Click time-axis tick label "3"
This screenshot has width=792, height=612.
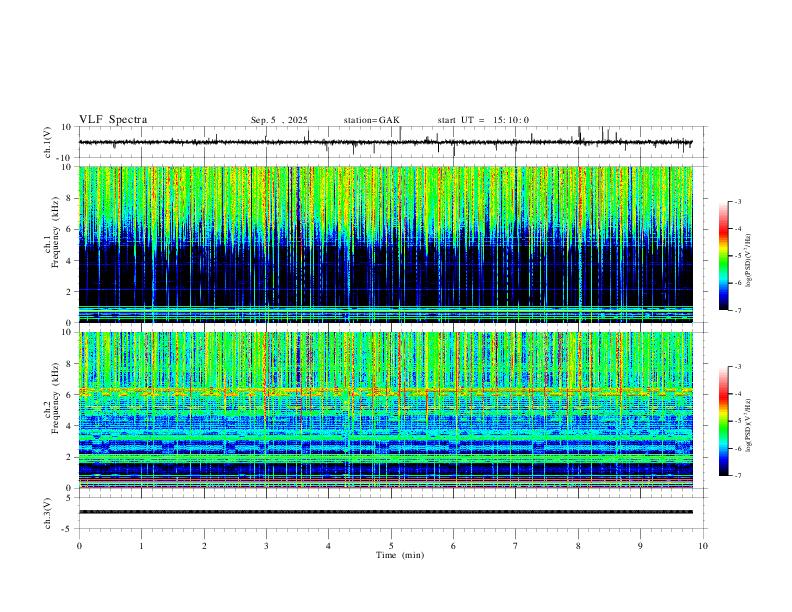266,546
